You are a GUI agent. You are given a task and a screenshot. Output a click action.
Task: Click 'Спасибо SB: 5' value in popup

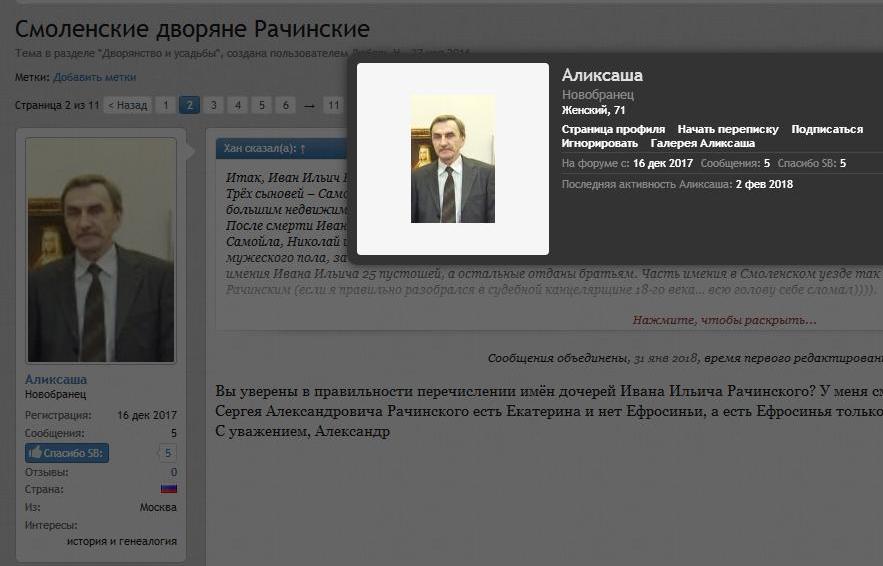842,163
